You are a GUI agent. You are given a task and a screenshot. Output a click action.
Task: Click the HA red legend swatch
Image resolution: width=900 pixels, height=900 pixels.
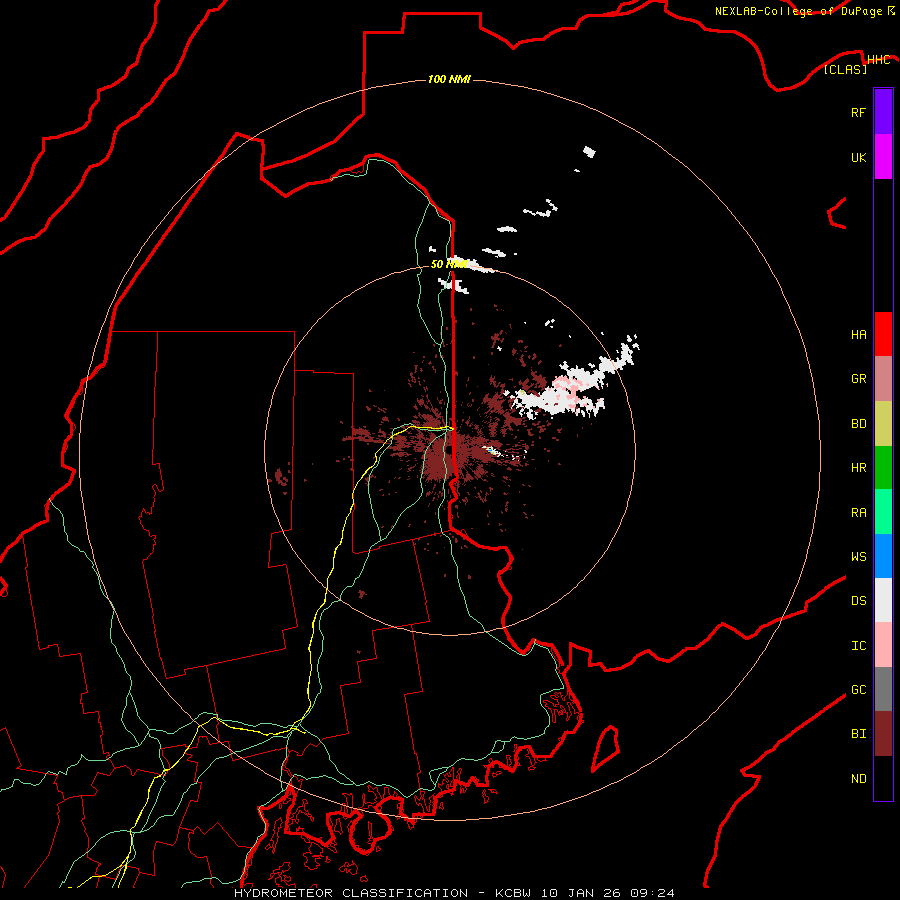coord(883,334)
